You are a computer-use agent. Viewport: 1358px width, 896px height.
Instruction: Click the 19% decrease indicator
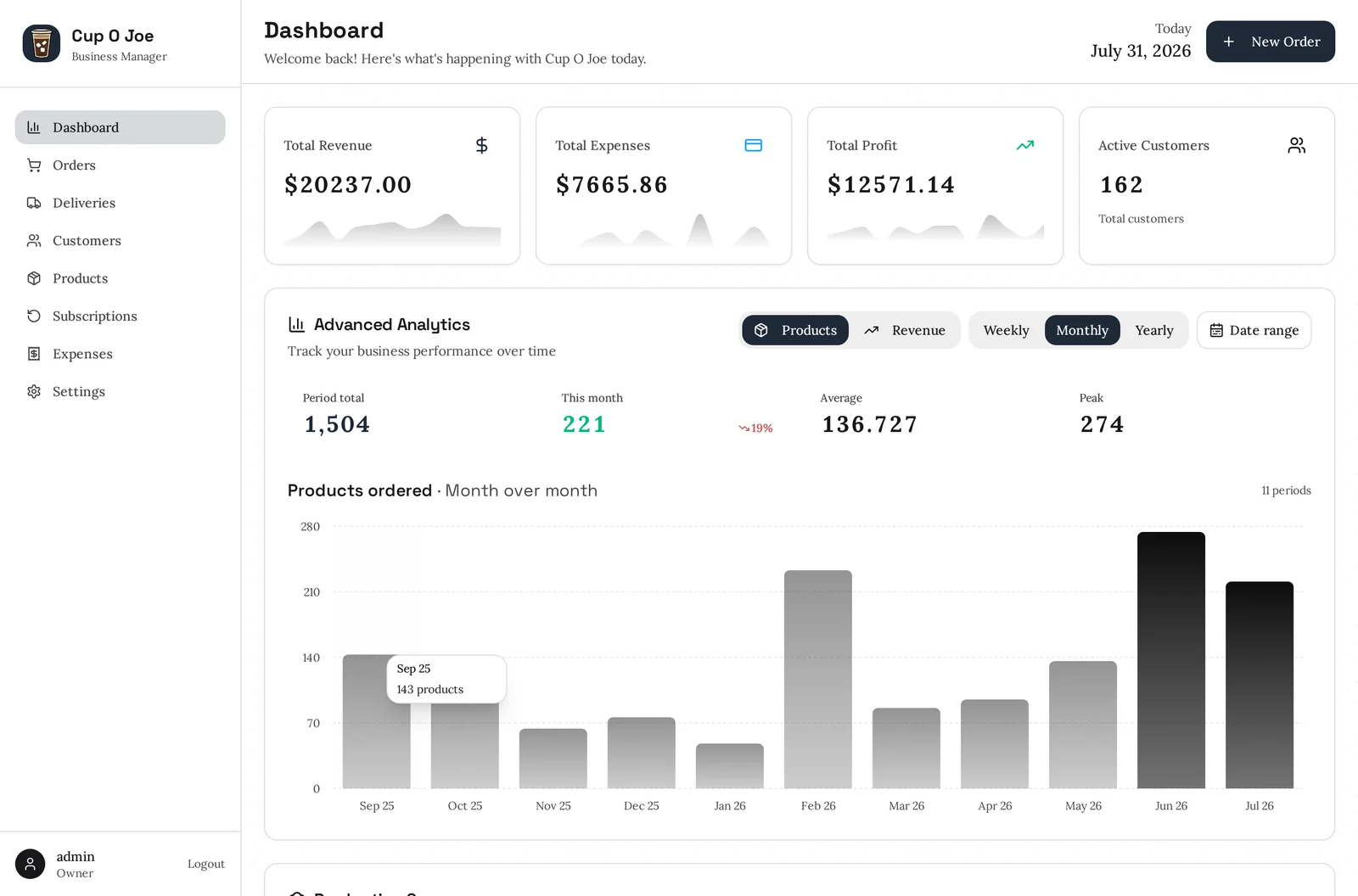tap(755, 428)
